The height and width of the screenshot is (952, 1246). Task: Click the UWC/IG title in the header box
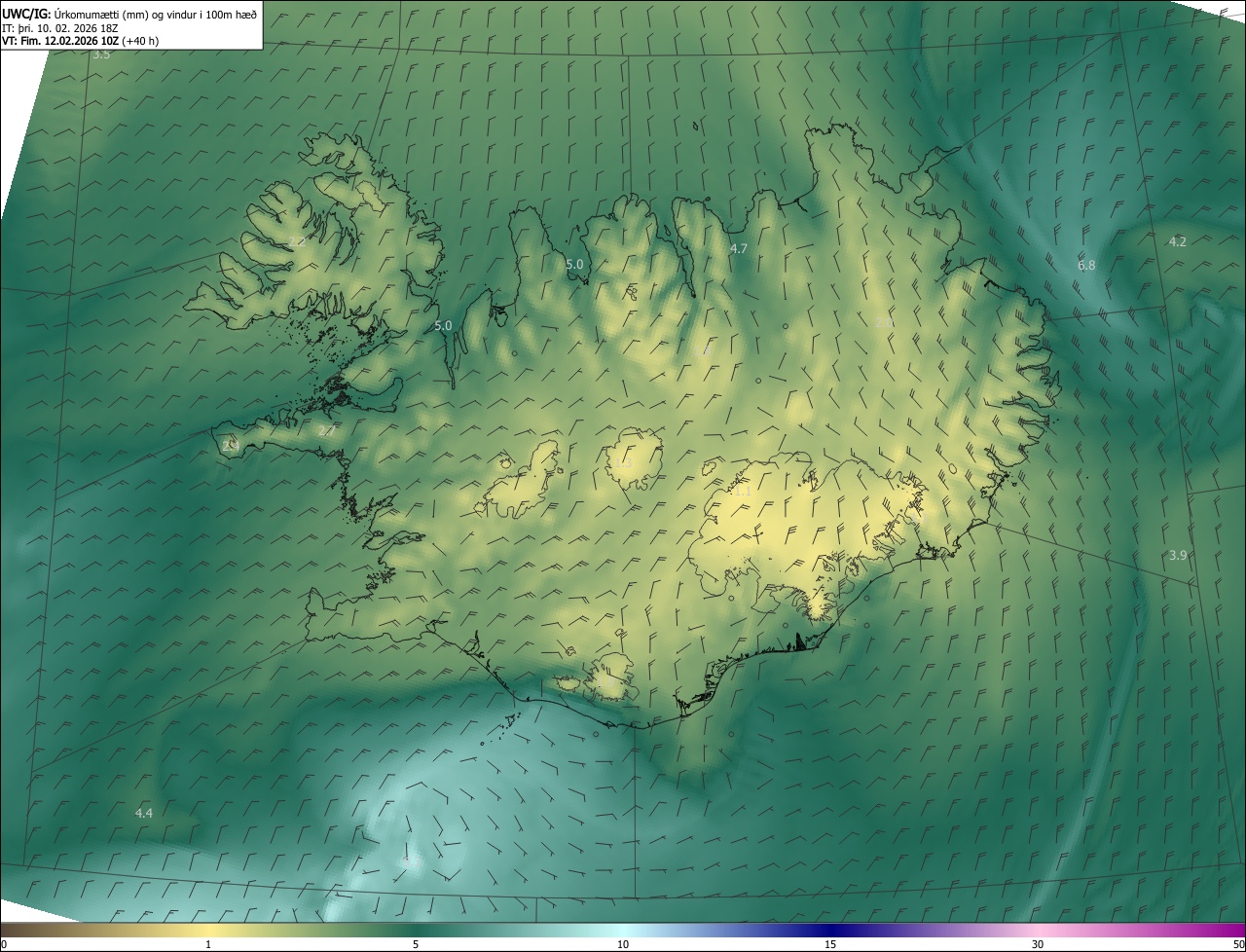25,13
